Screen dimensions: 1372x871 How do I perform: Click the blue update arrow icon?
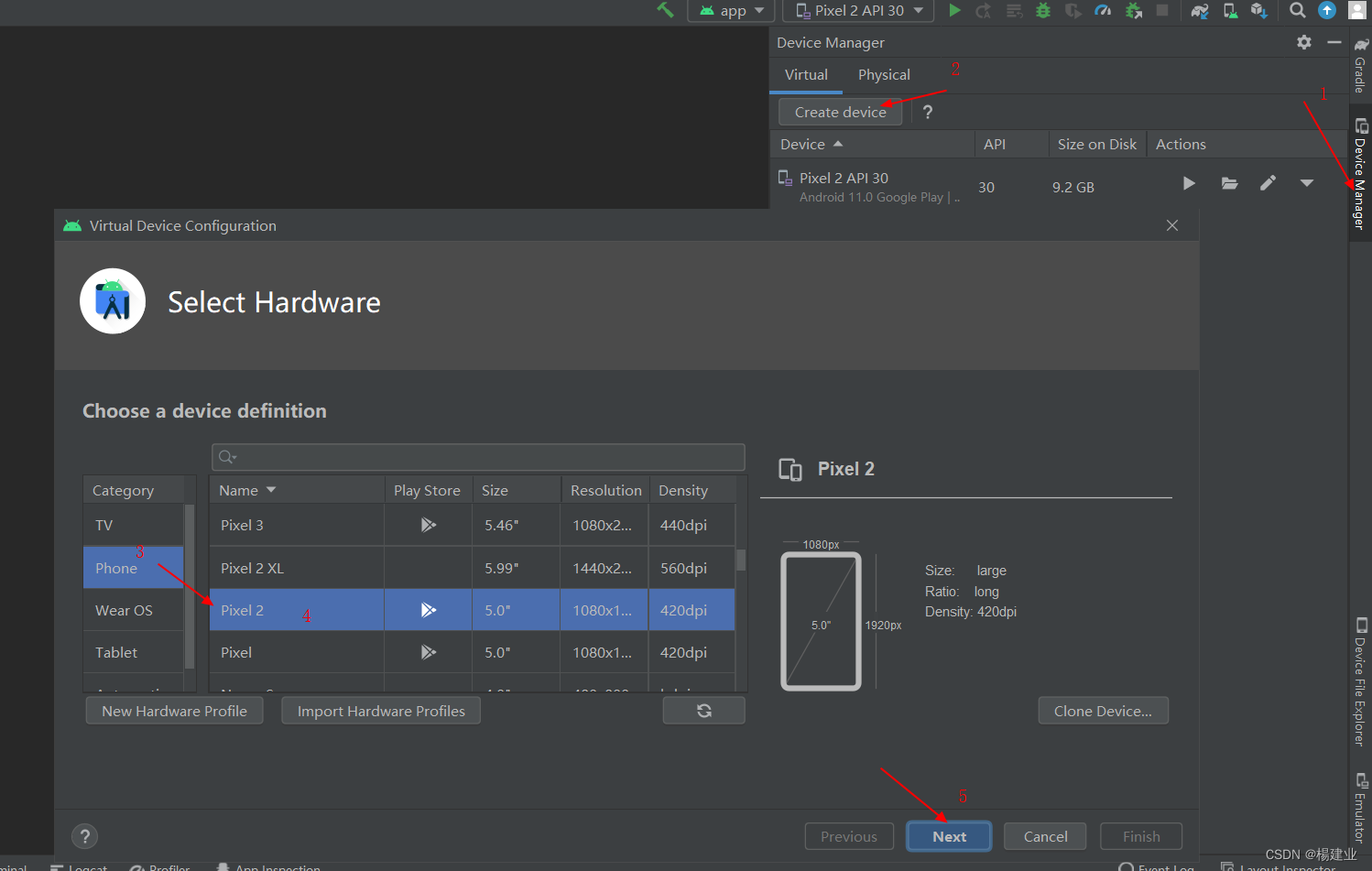[x=1326, y=10]
